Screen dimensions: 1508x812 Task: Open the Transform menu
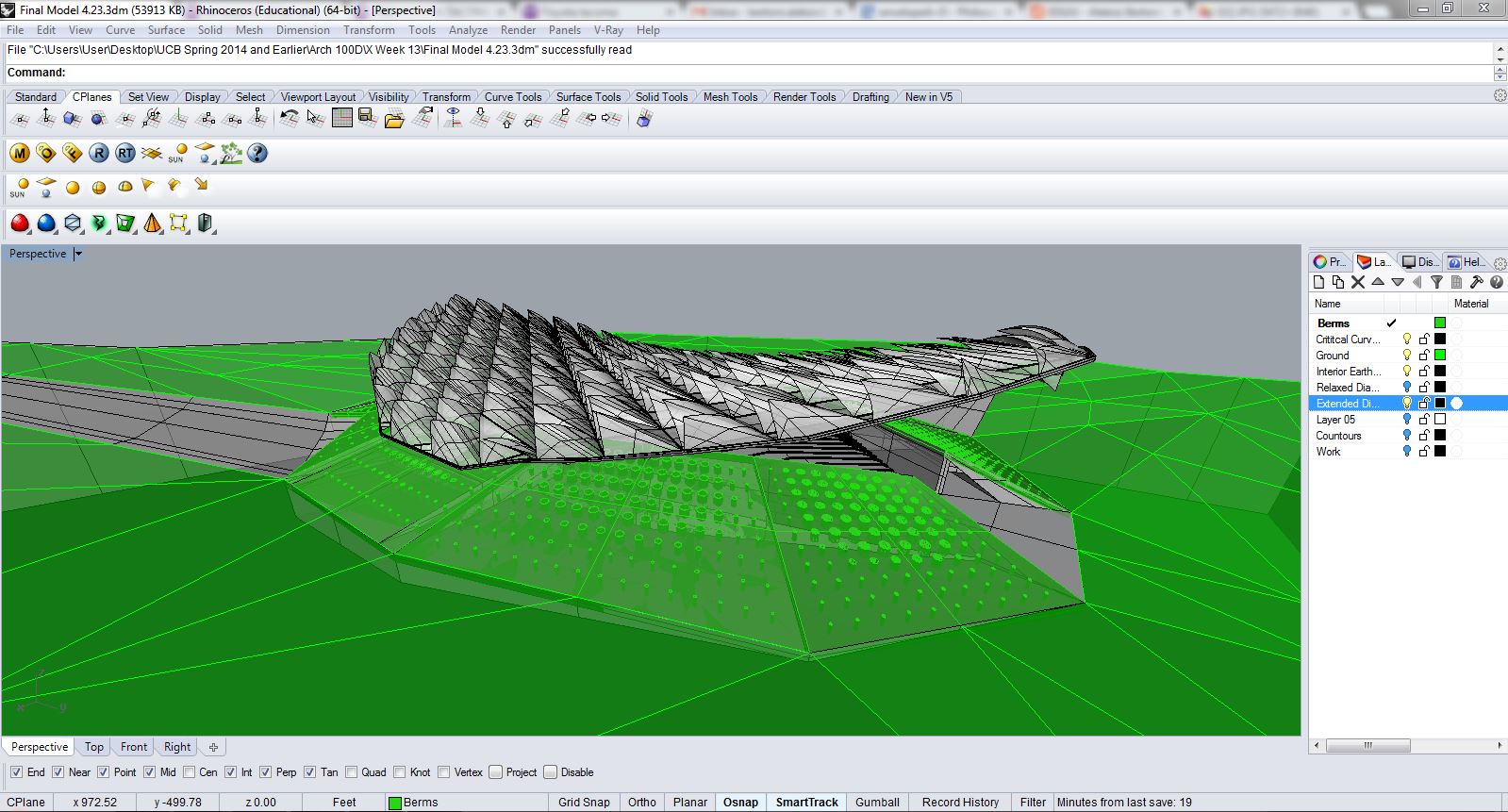369,30
